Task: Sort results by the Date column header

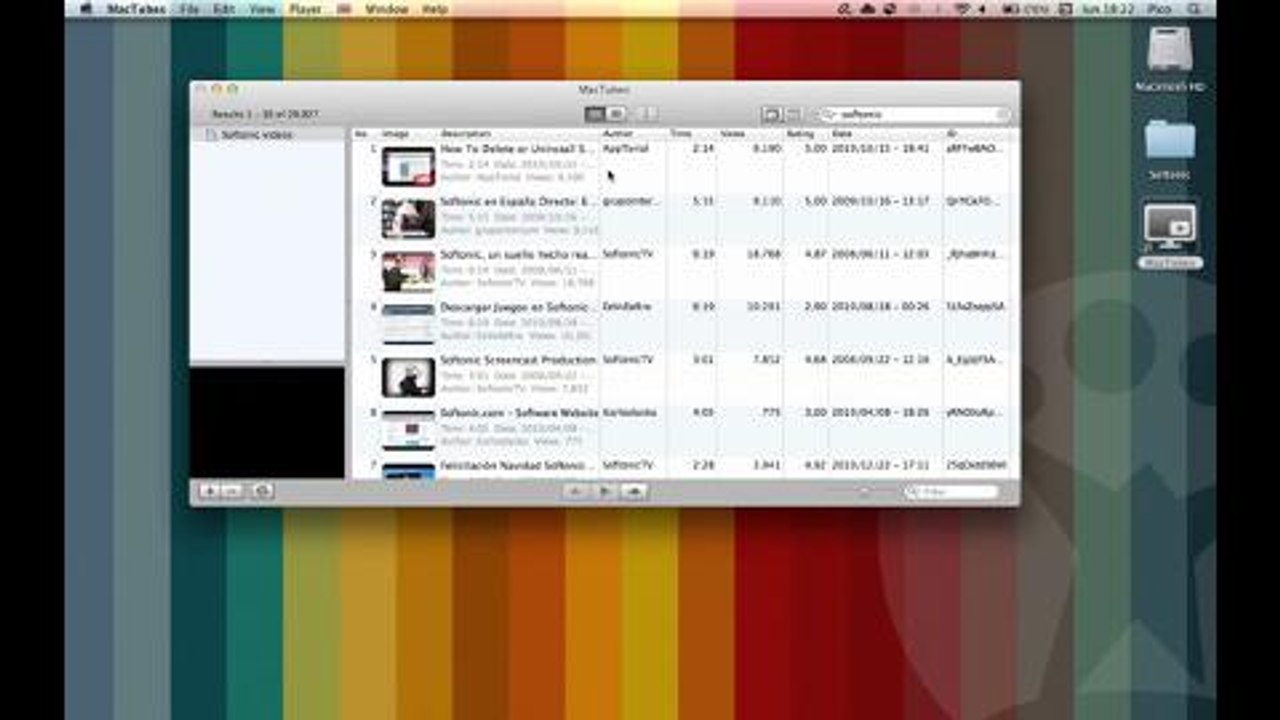Action: tap(886, 133)
